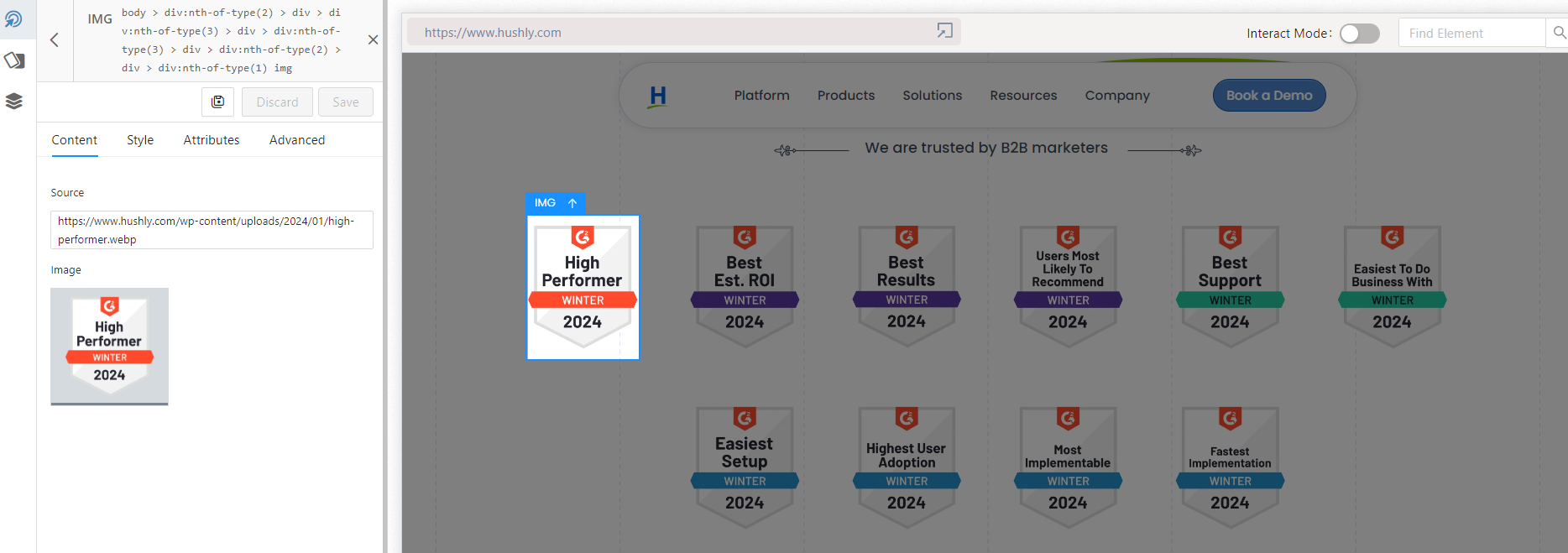Select the Most Implementable badge
This screenshot has height=553, width=1568.
(1068, 467)
